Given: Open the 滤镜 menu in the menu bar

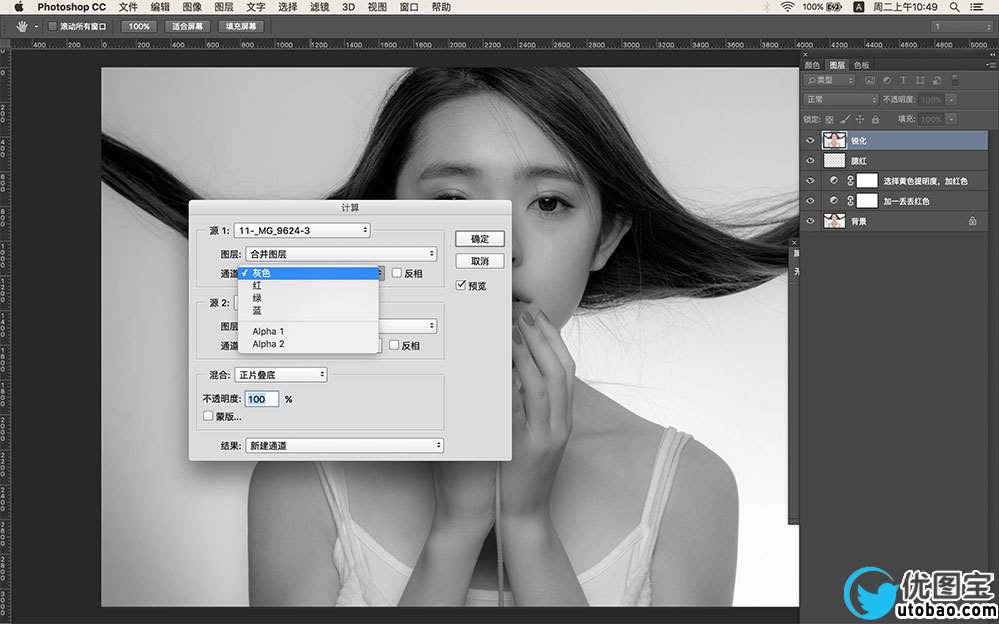Looking at the screenshot, I should (319, 7).
